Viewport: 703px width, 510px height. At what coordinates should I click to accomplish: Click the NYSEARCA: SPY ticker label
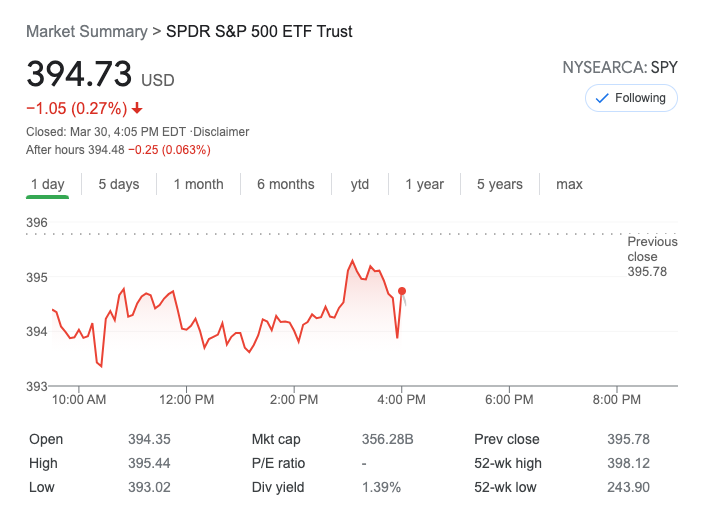[620, 68]
